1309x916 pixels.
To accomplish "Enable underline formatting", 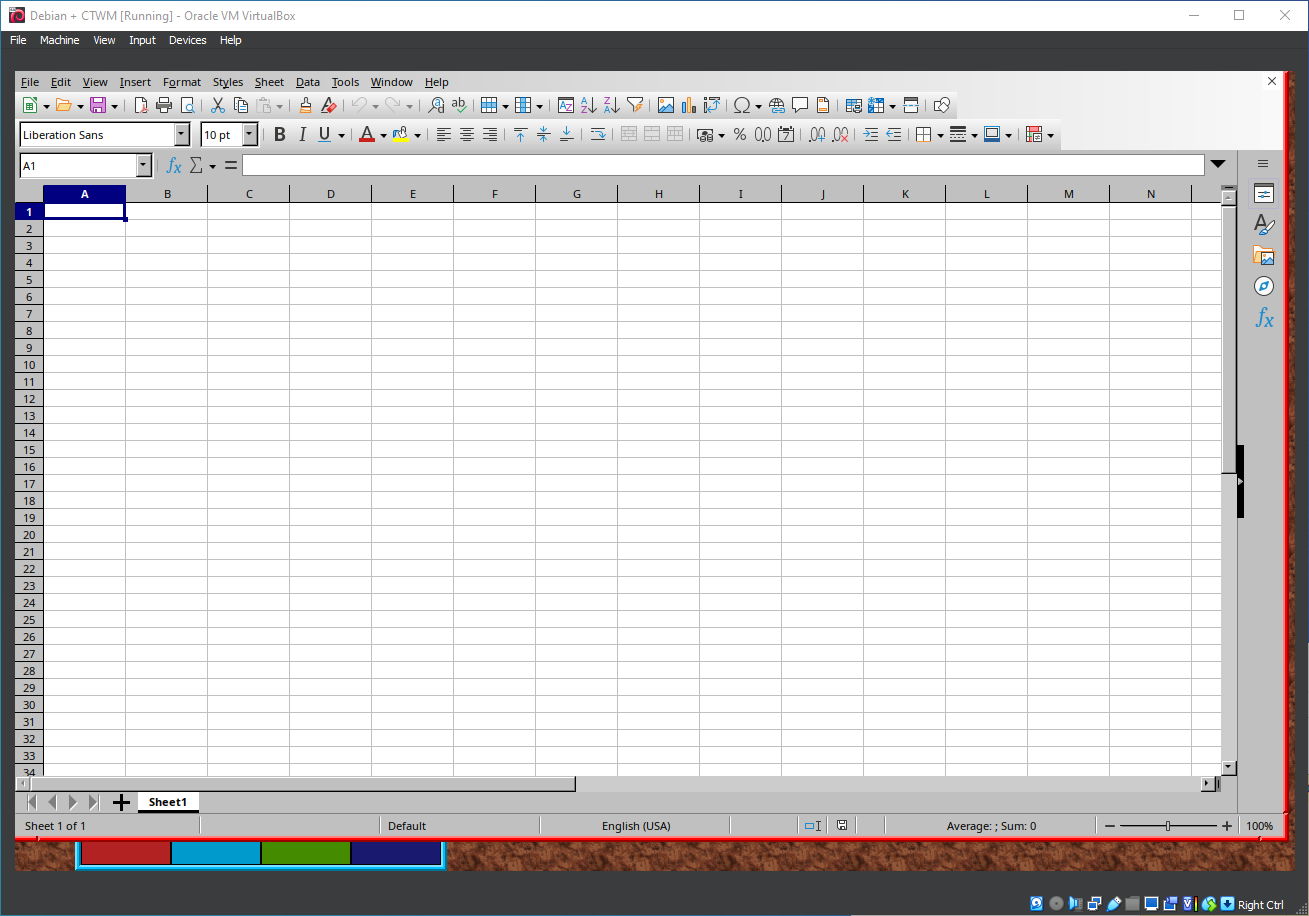I will 325,133.
